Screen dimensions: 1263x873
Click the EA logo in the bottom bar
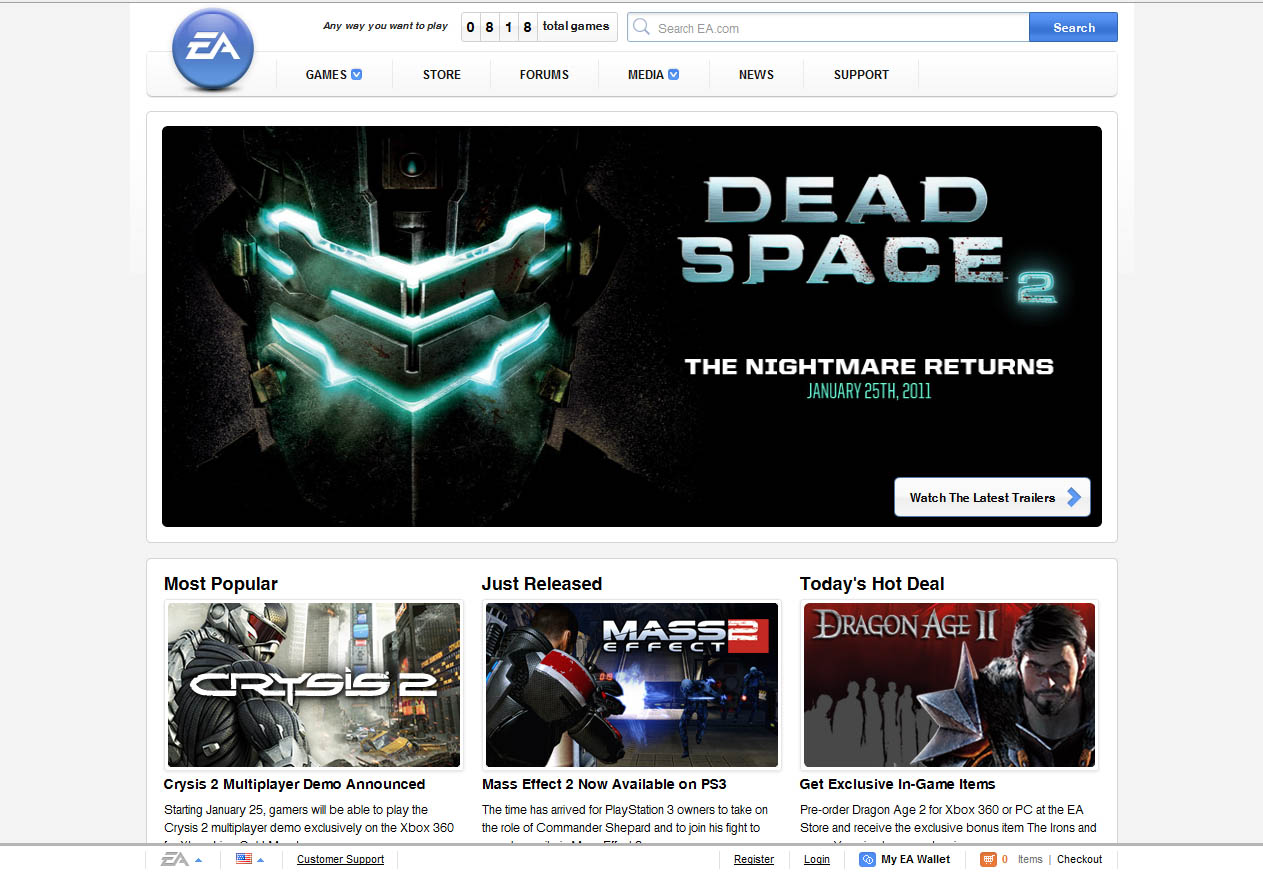click(x=175, y=859)
